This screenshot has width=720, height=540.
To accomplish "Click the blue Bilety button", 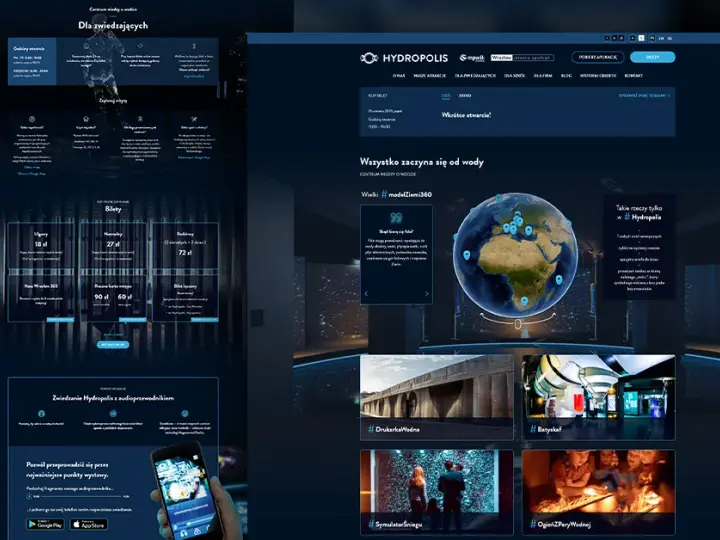I will [x=652, y=57].
